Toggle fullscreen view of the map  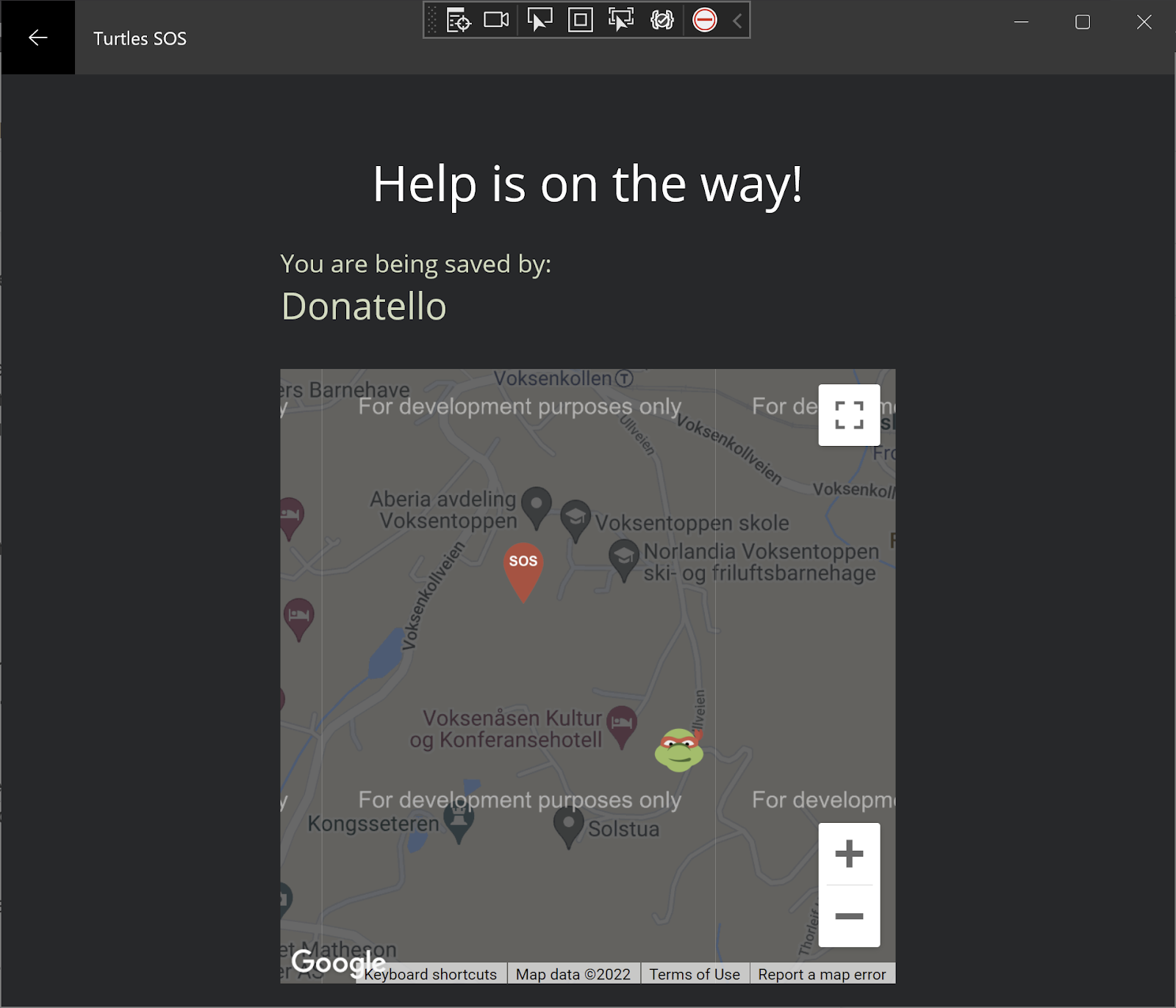[849, 415]
